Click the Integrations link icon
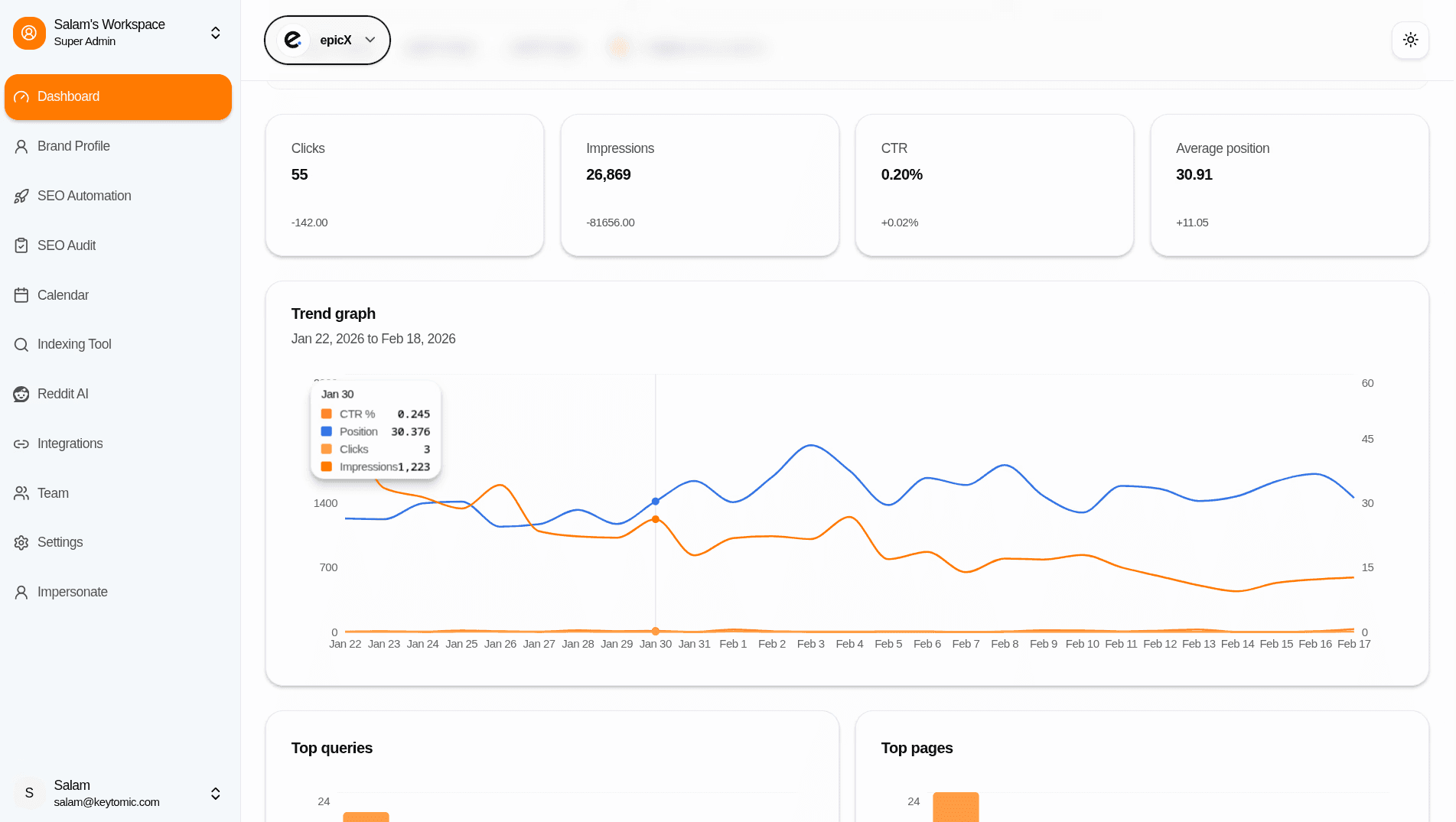The image size is (1456, 822). [21, 443]
